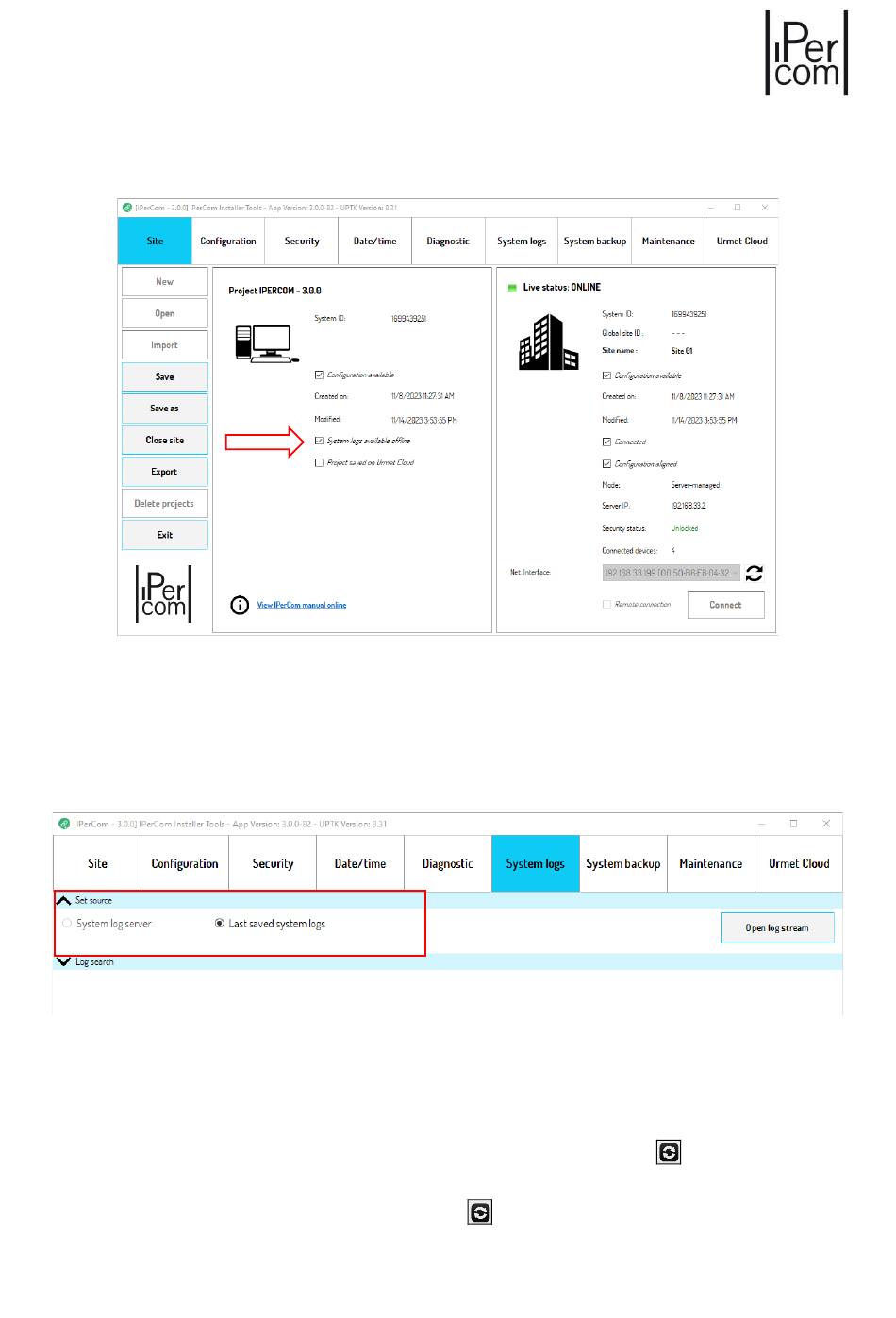Click the Exit button

[165, 535]
